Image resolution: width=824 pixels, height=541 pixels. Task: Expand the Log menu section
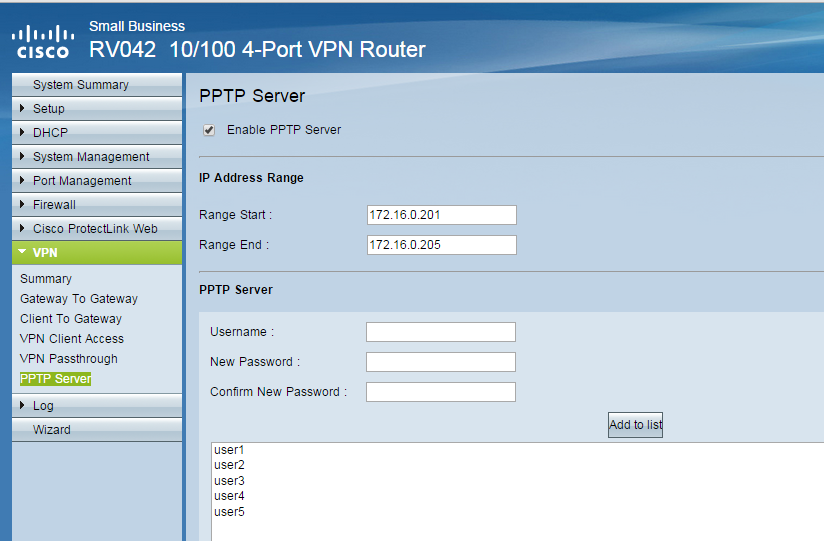43,406
